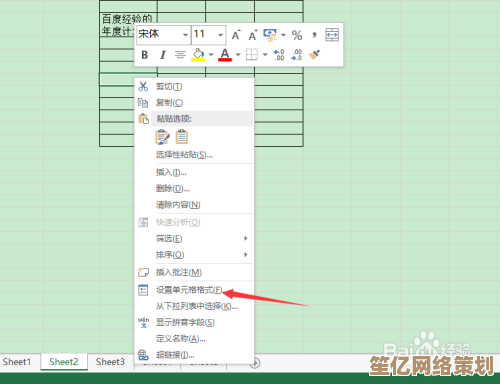Screen dimensions: 500x384
Task: Click the center align icon
Action: [180, 54]
